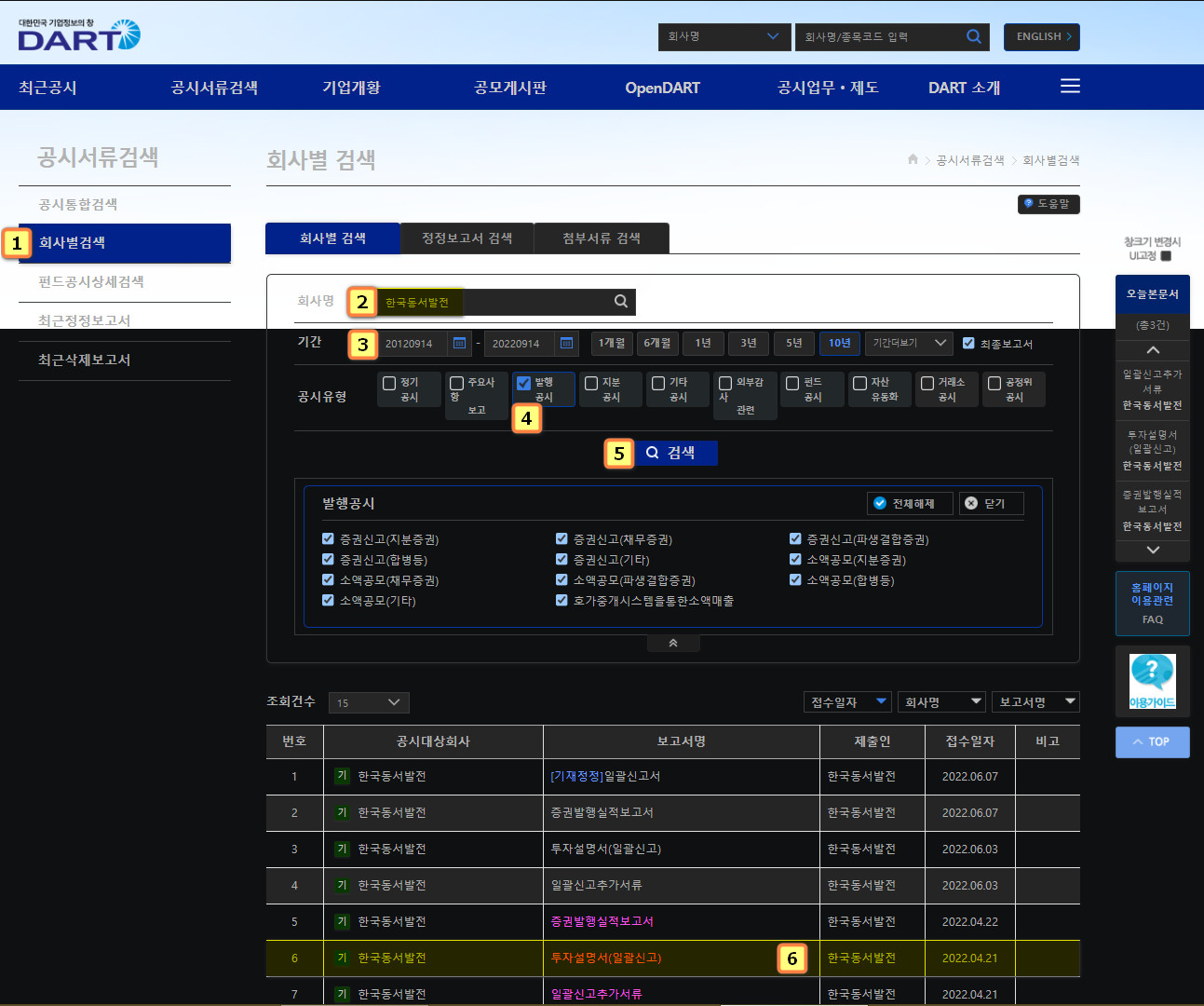This screenshot has height=1006, width=1204.
Task: Click the 회사명 input field with 한국동서발전
Action: tap(494, 302)
